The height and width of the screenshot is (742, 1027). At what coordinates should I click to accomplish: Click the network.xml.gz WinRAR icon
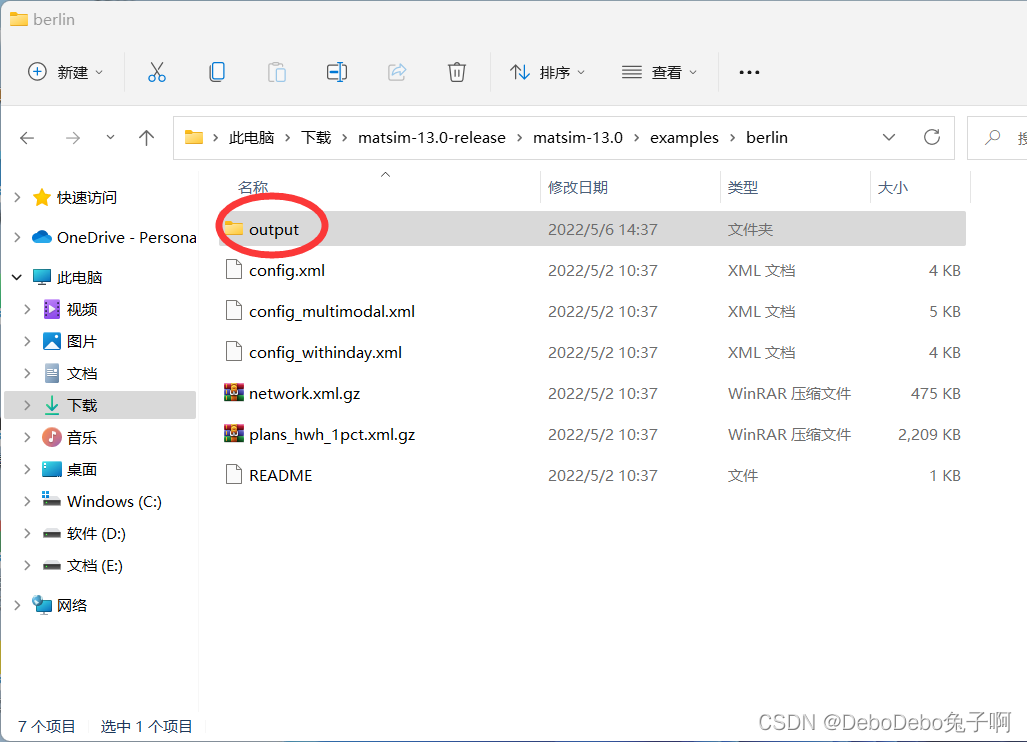(x=234, y=393)
